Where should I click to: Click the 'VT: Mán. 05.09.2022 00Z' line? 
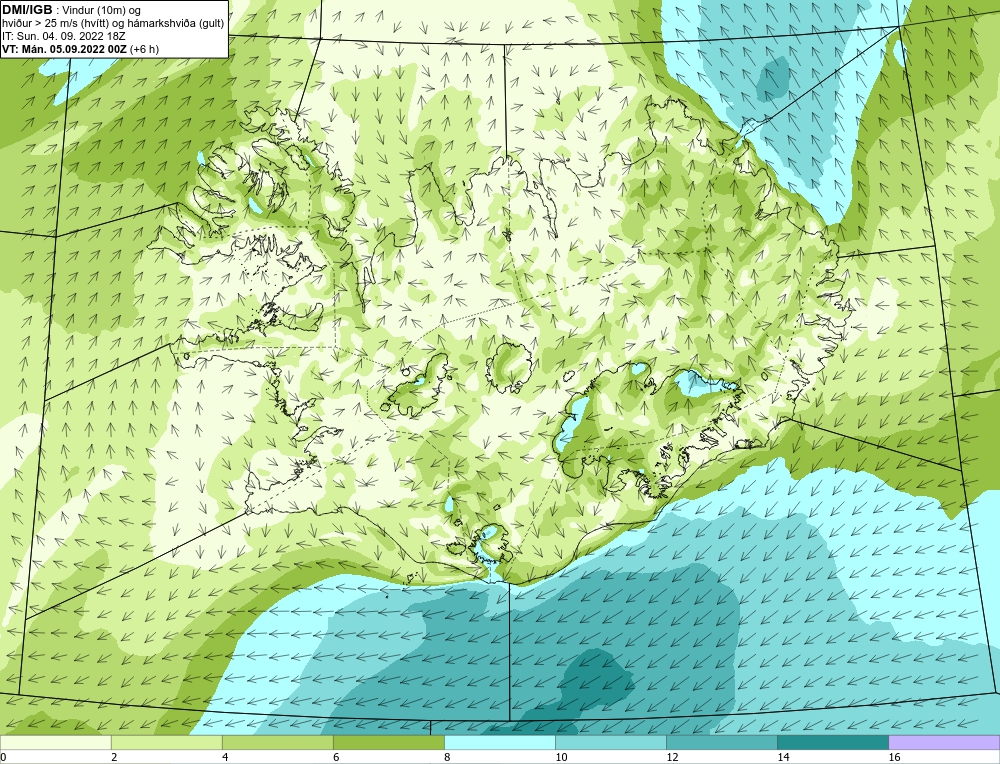(x=81, y=49)
